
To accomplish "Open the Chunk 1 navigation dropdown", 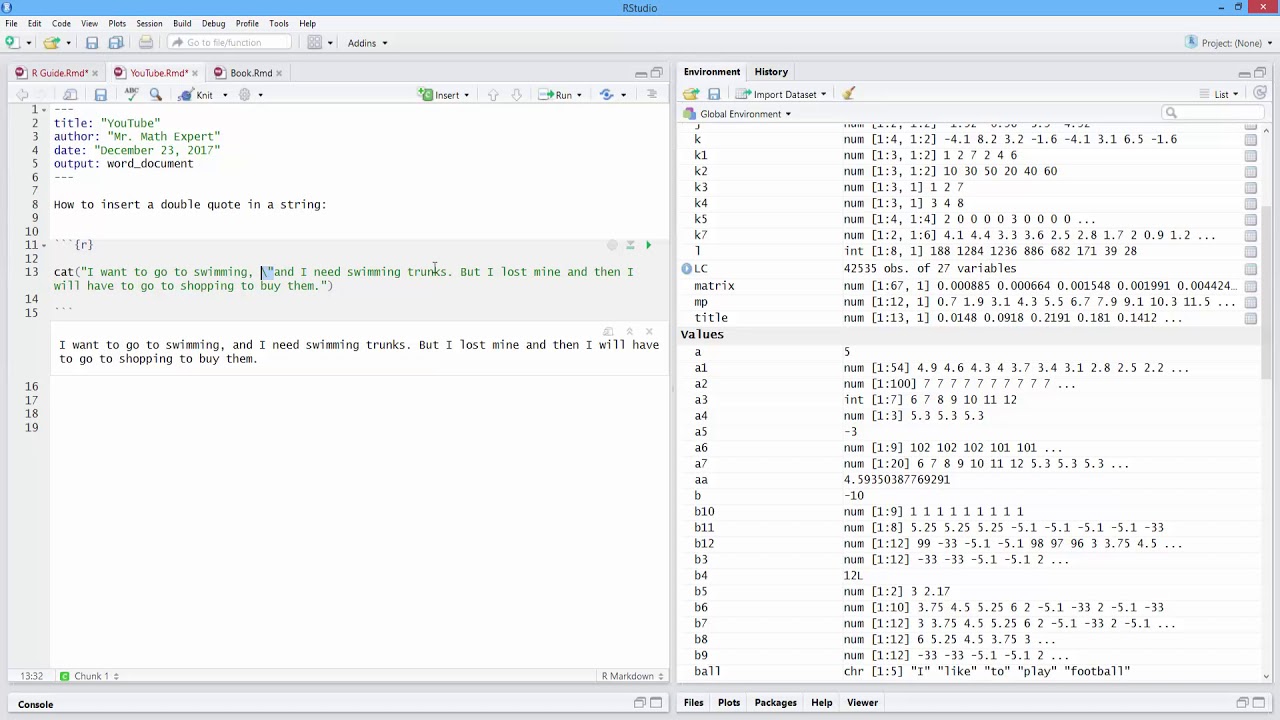I will 90,676.
